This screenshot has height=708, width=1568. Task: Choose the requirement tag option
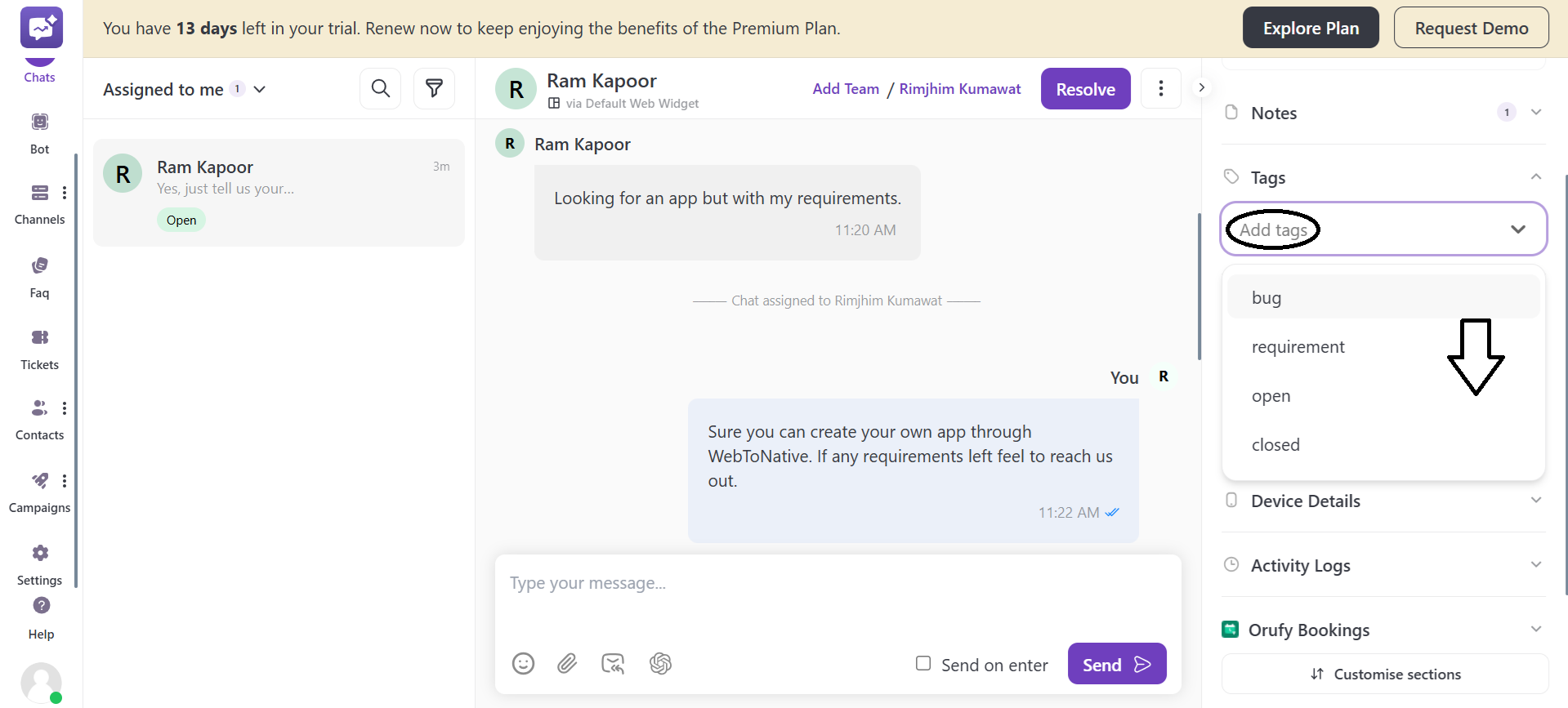(x=1298, y=347)
